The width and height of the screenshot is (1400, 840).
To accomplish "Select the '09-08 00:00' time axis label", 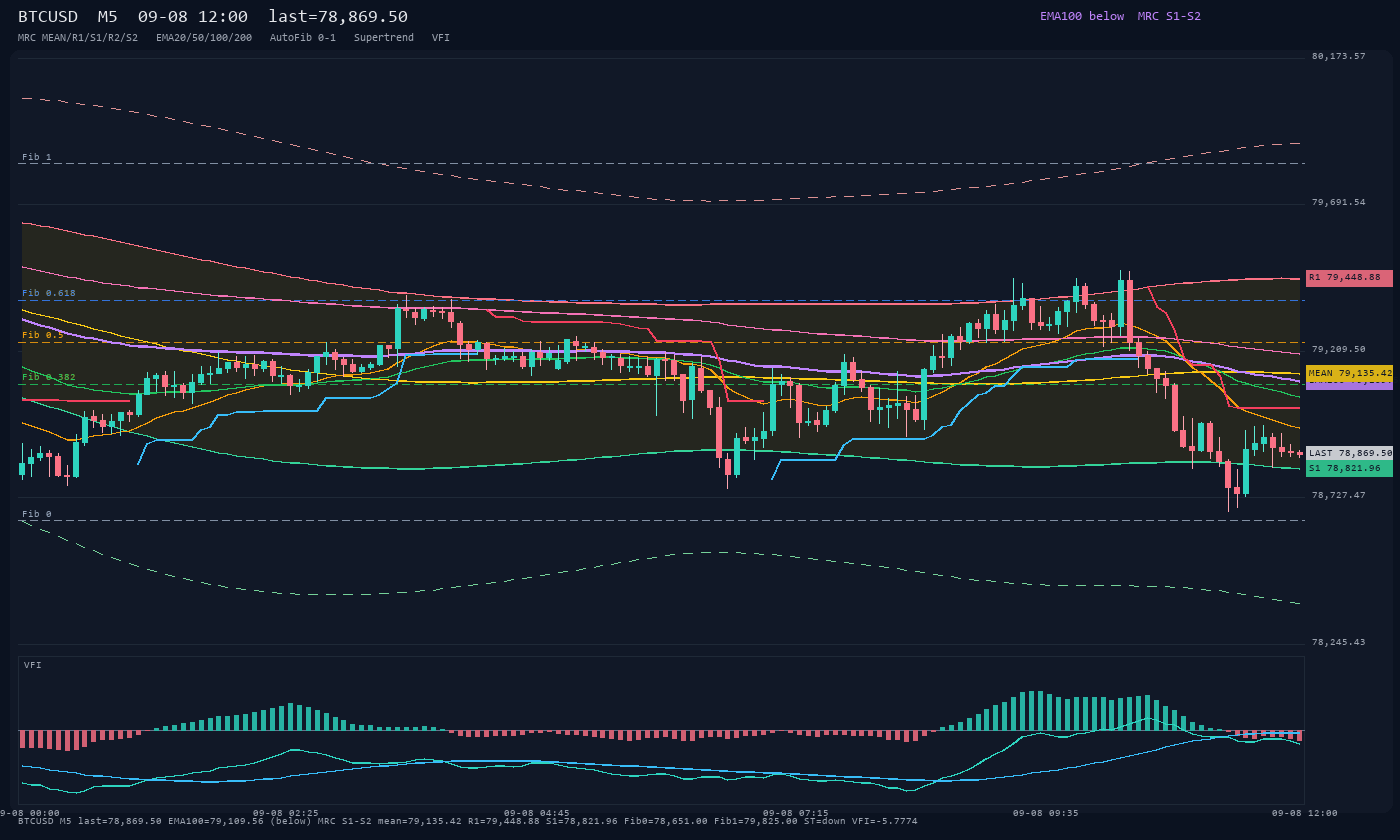I will tap(30, 813).
